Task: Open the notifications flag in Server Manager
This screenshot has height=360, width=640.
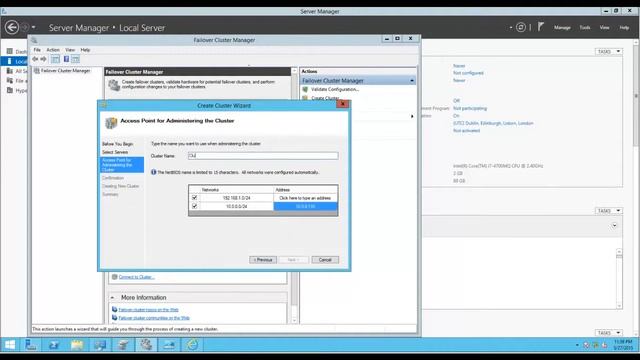Action: [x=541, y=27]
